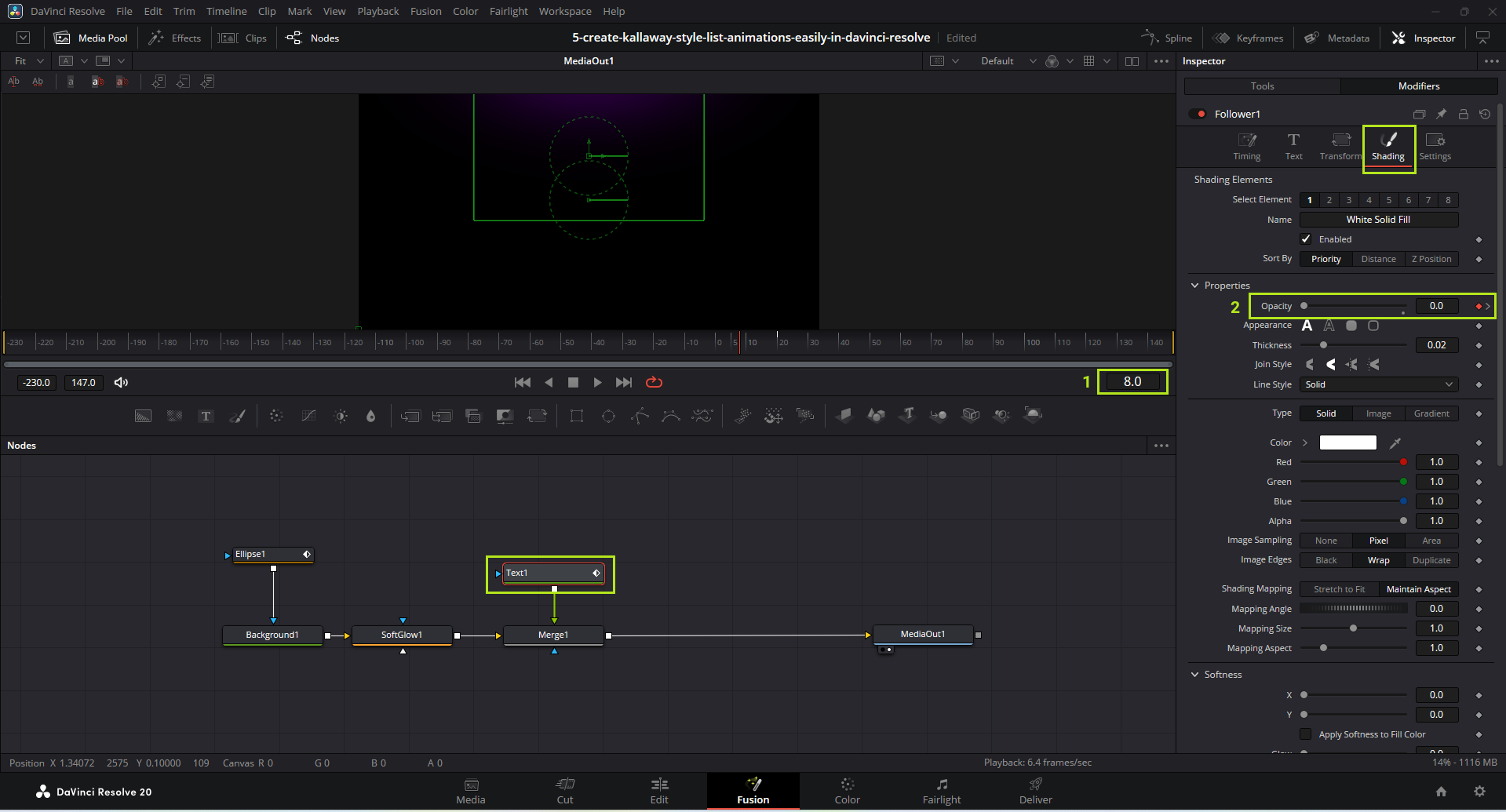Set Sort By to Distance

pyautogui.click(x=1378, y=259)
